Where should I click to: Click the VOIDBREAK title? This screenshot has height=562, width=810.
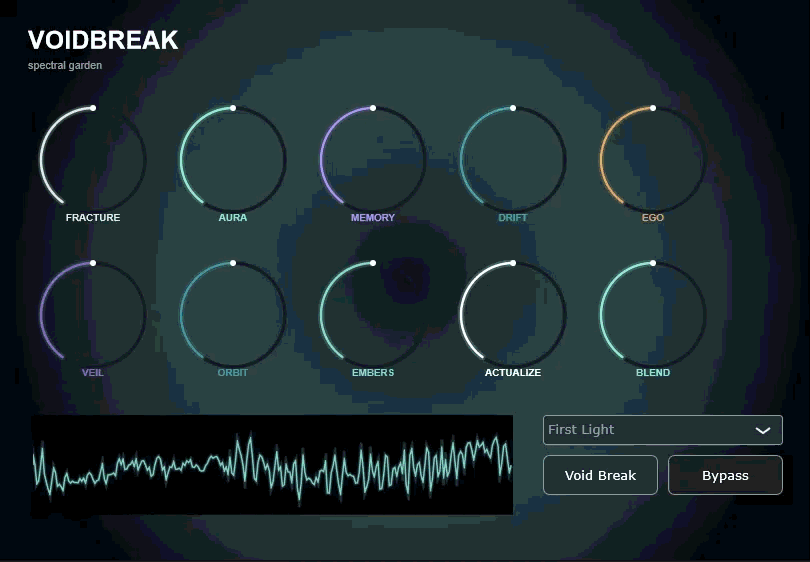(103, 40)
